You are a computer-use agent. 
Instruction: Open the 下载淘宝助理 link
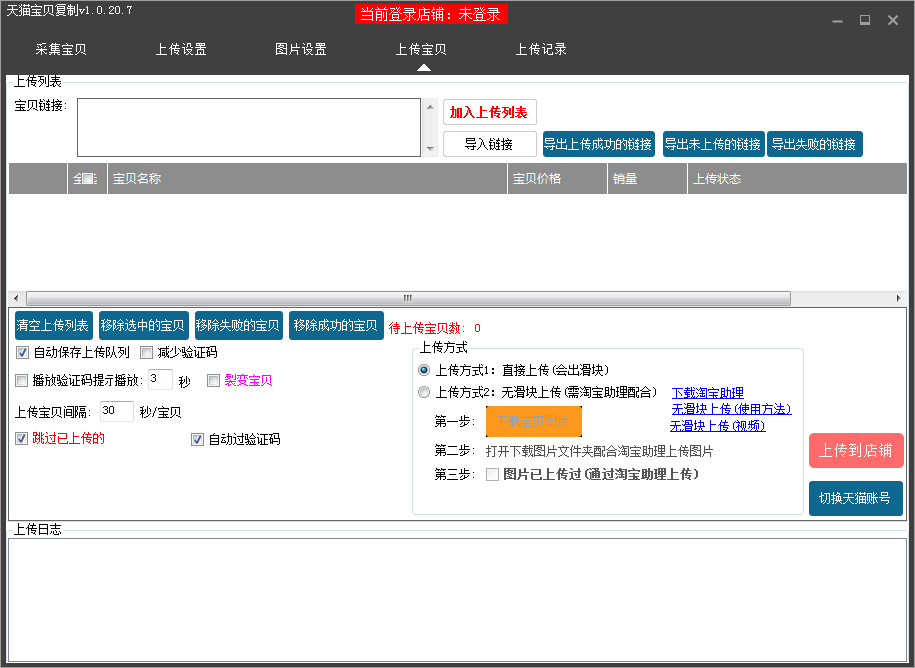707,393
